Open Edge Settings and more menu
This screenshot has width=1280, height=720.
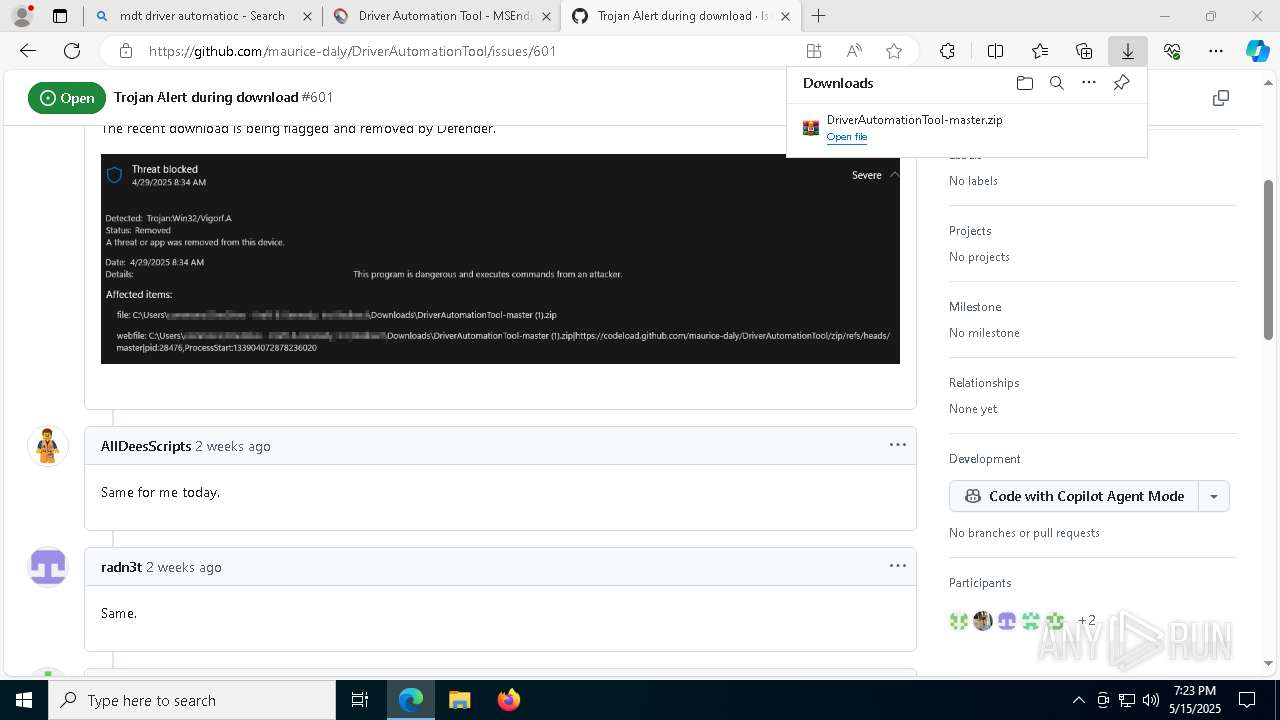click(1216, 51)
